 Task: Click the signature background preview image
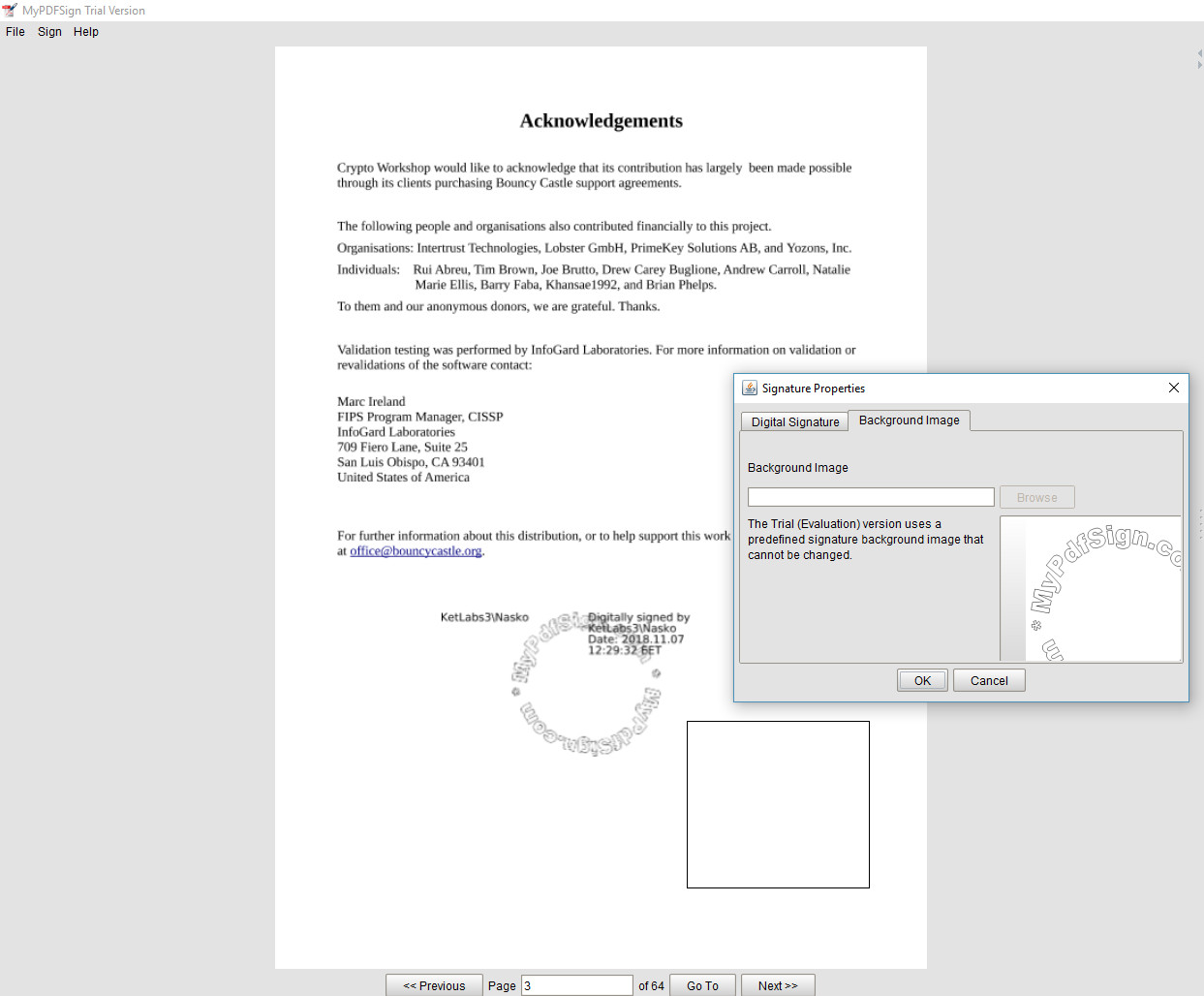(1091, 589)
